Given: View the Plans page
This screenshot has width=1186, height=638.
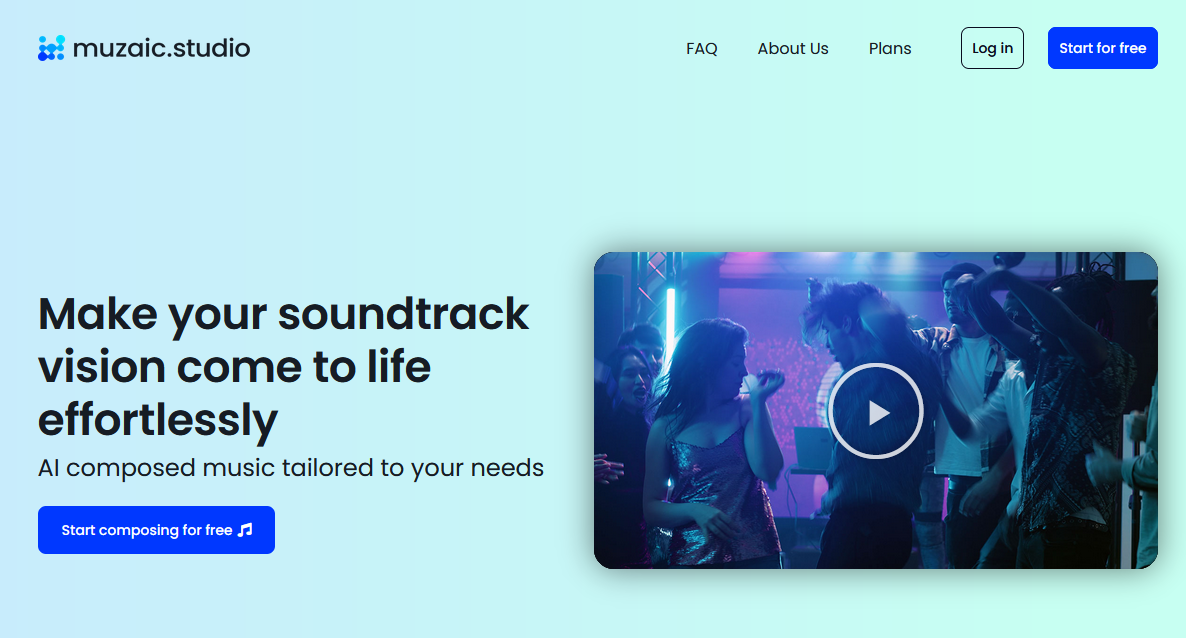Looking at the screenshot, I should point(890,48).
